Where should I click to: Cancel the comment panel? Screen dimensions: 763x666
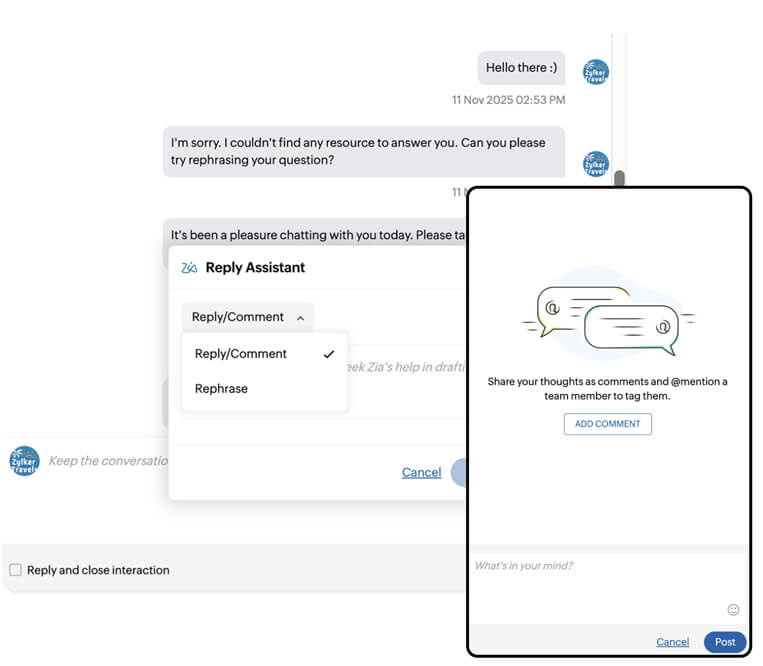(x=672, y=642)
